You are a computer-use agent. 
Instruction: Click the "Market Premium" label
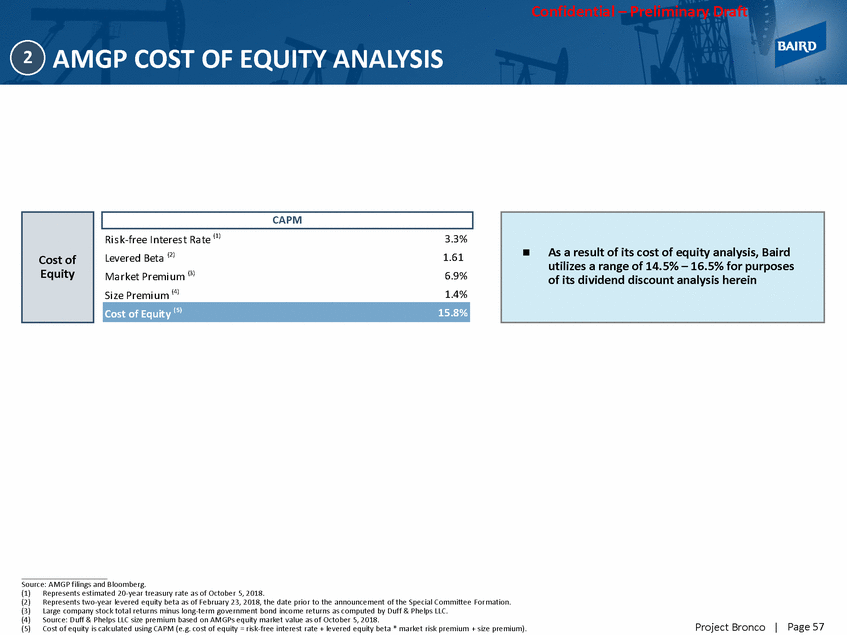pos(150,276)
